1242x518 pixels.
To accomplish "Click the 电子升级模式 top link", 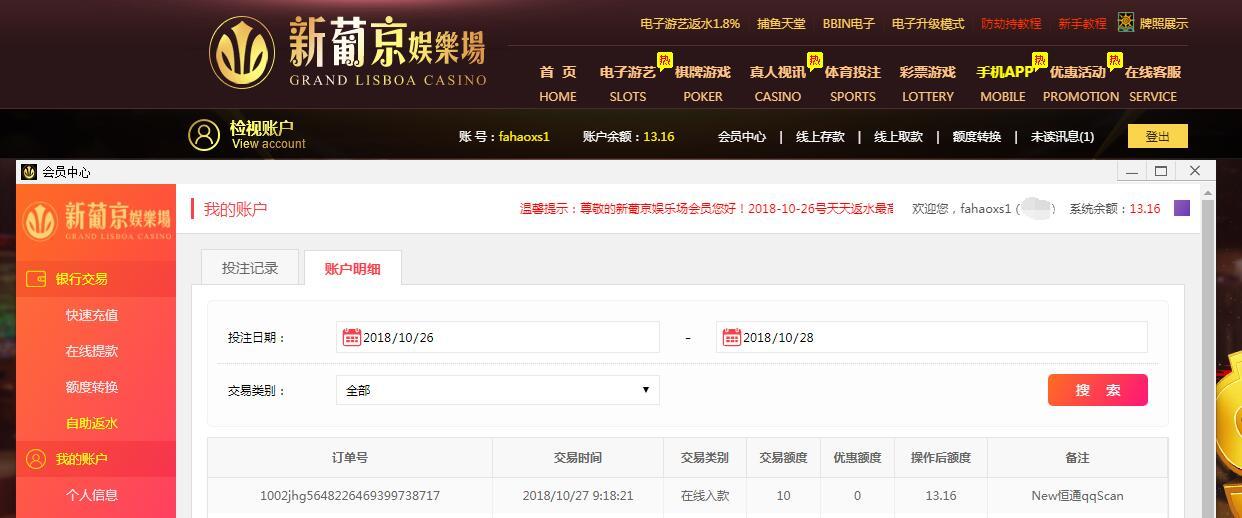I will click(x=928, y=23).
